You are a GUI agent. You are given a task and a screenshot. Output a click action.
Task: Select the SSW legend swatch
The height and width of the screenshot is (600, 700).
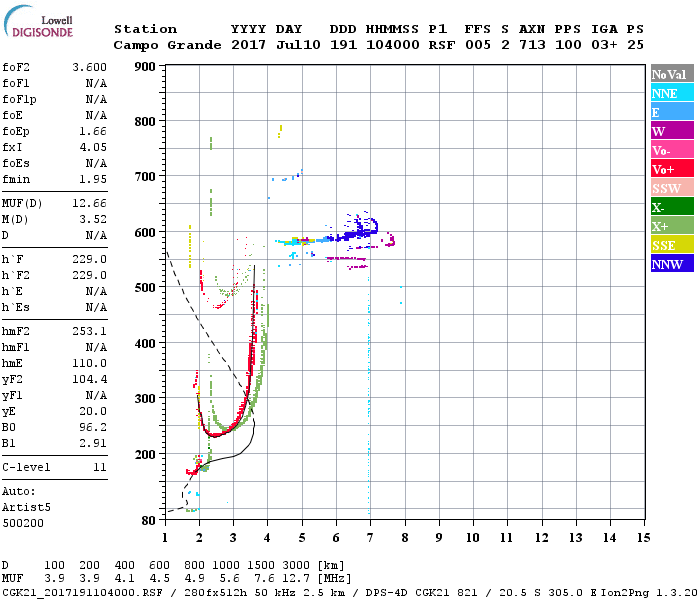pos(672,188)
